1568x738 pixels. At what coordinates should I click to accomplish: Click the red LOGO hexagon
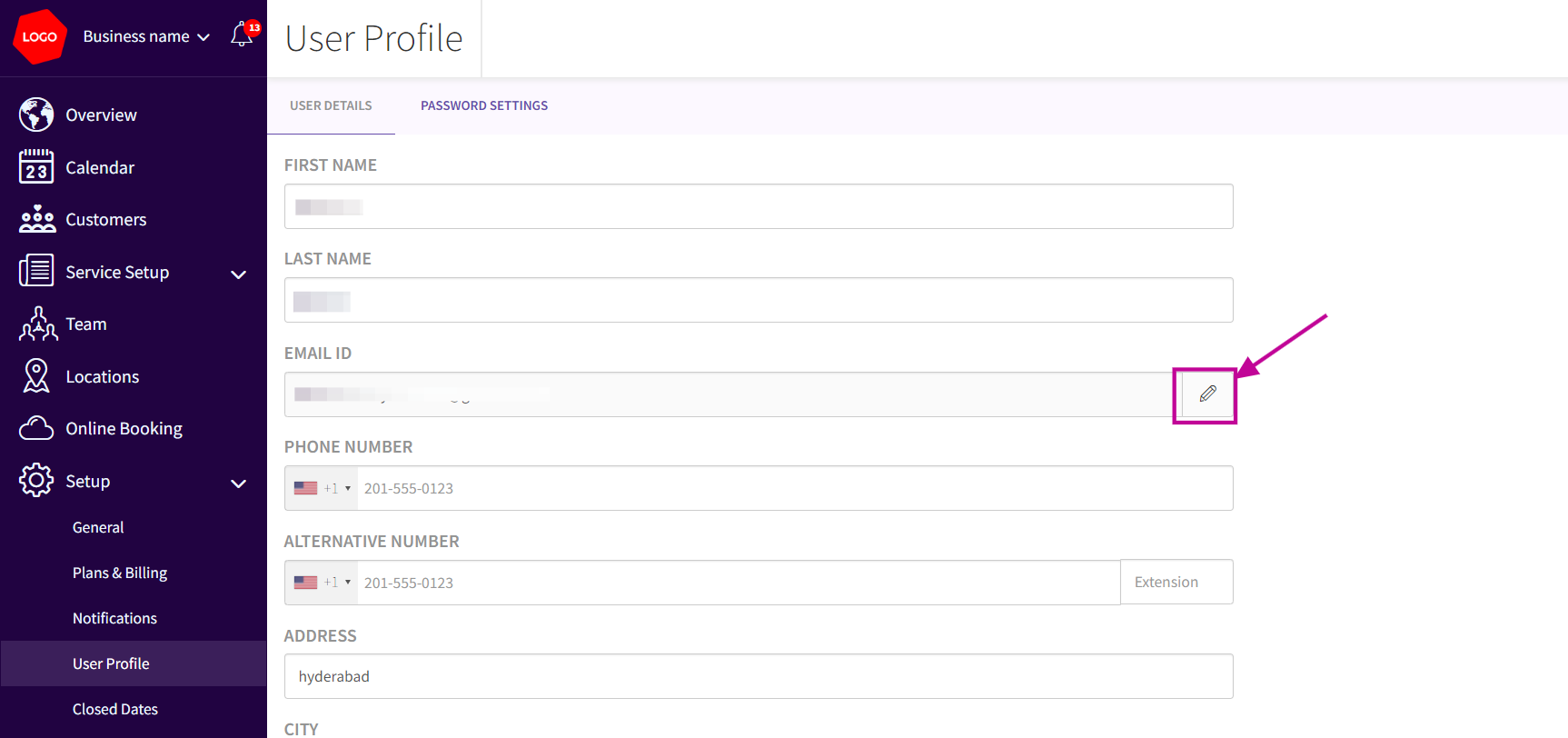(40, 37)
